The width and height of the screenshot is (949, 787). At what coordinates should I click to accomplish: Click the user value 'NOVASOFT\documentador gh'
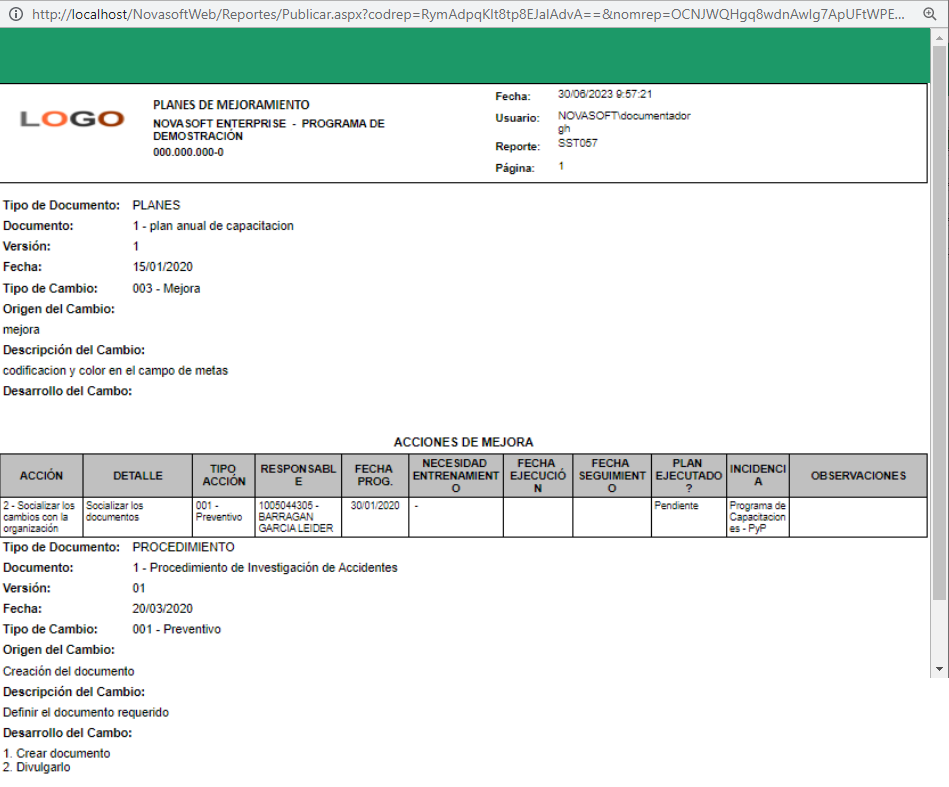pos(624,122)
